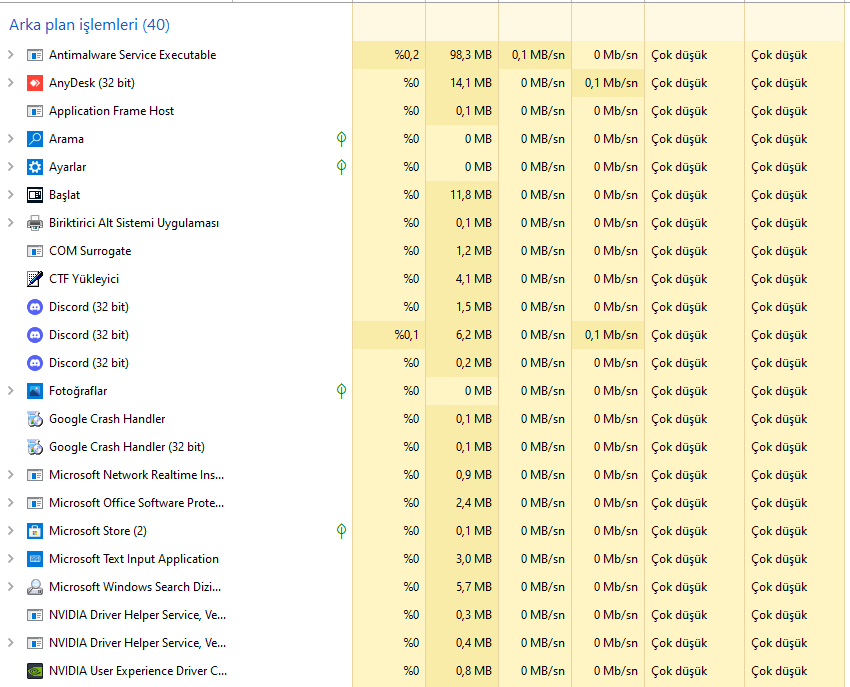
Task: Select the COM Surrogate process row
Action: click(90, 251)
